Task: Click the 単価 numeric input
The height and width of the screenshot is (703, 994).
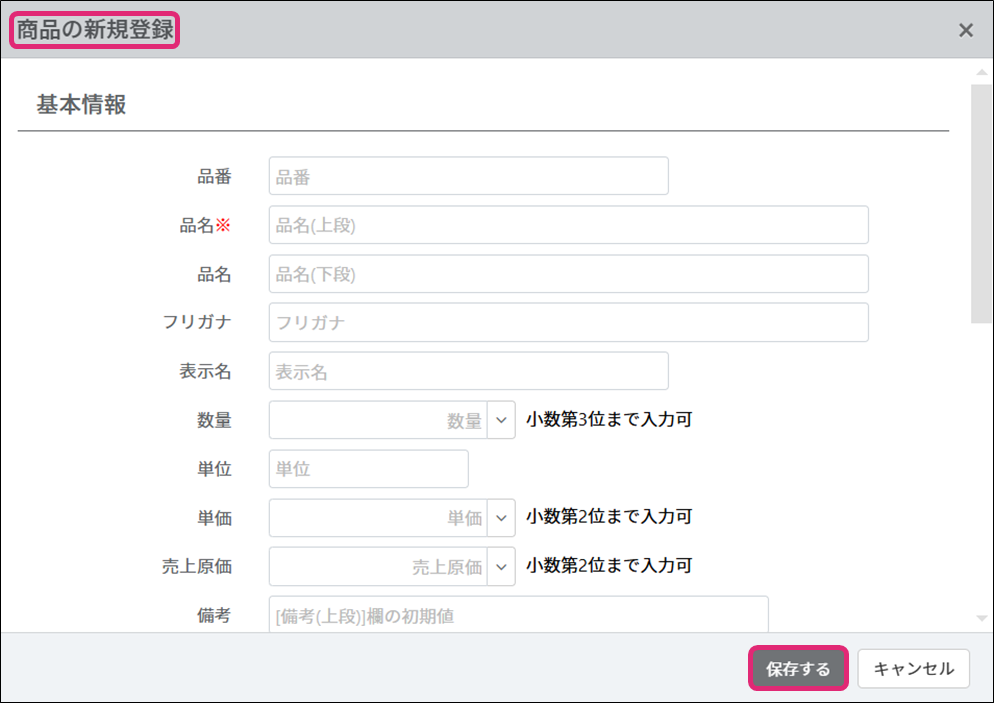Action: (378, 518)
